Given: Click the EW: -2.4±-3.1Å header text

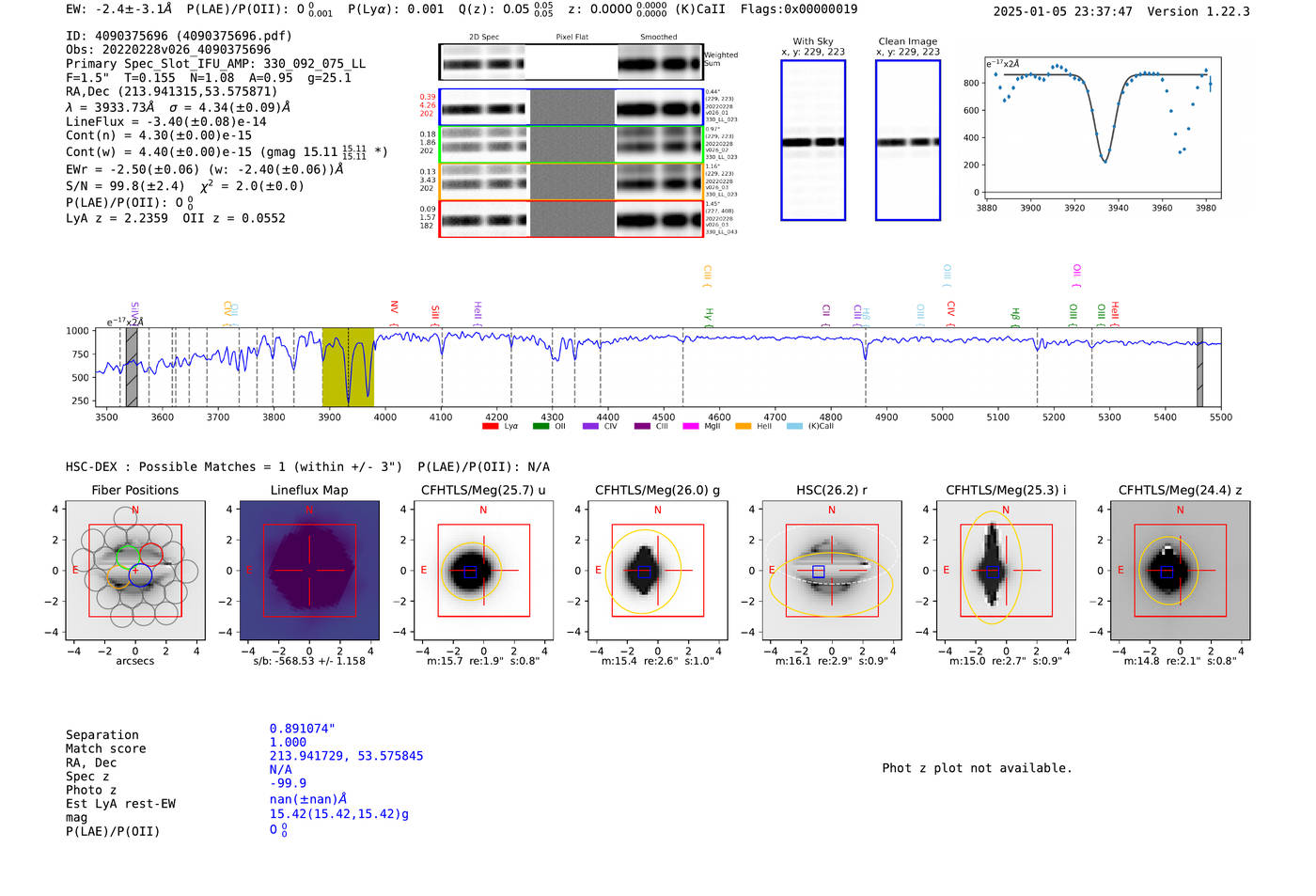Looking at the screenshot, I should [x=119, y=9].
